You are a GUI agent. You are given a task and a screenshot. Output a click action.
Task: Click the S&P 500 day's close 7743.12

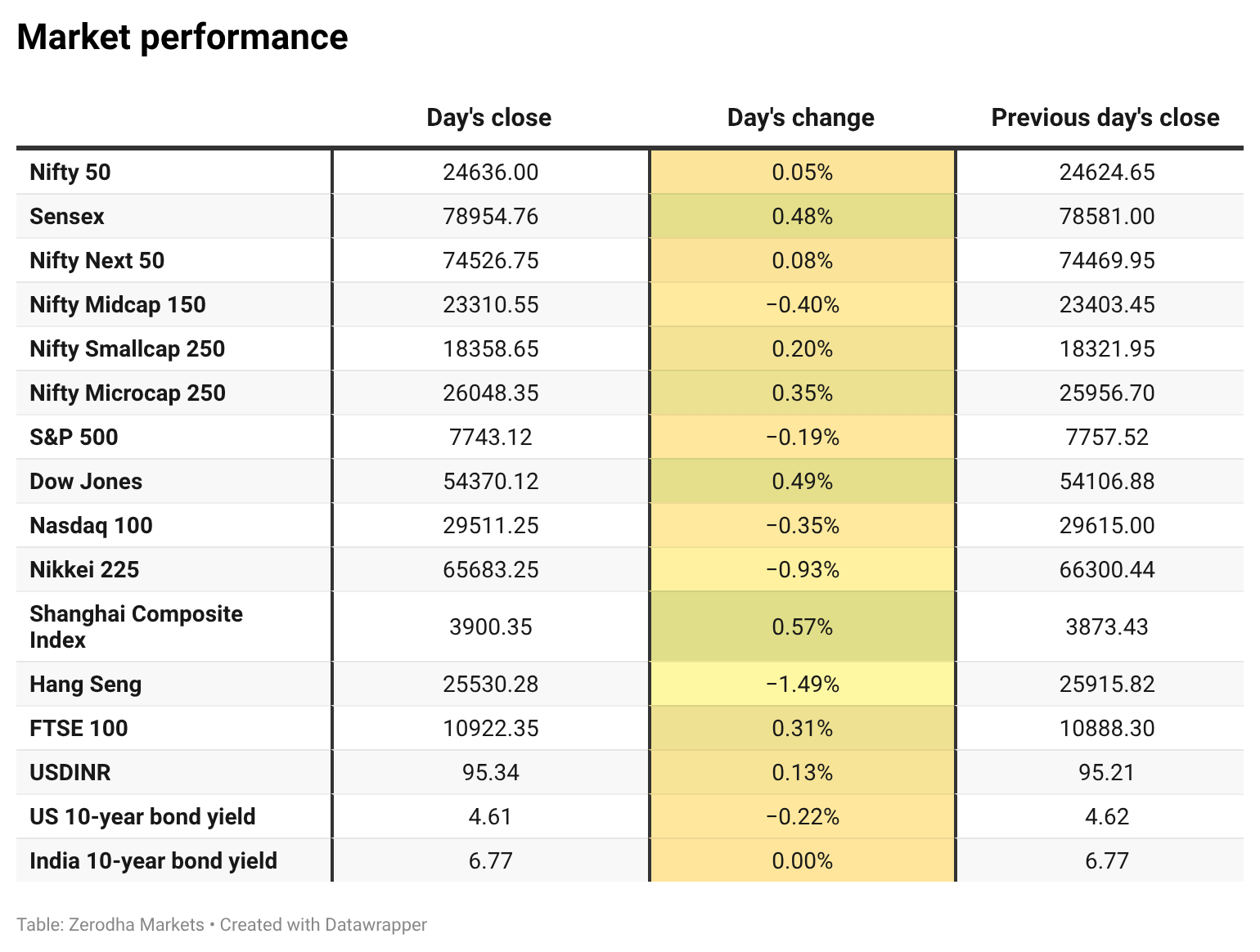pyautogui.click(x=491, y=438)
